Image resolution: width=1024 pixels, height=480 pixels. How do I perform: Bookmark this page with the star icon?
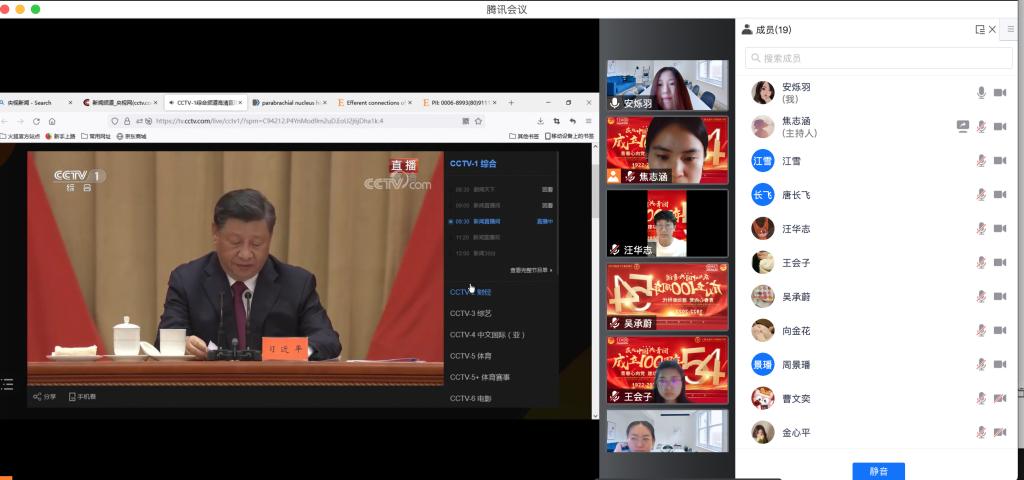coord(478,121)
